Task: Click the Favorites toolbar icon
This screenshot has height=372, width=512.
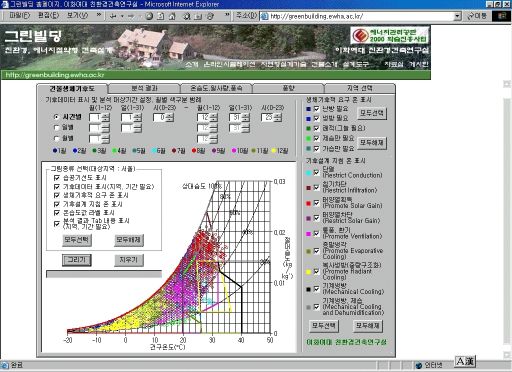Action: [x=198, y=16]
